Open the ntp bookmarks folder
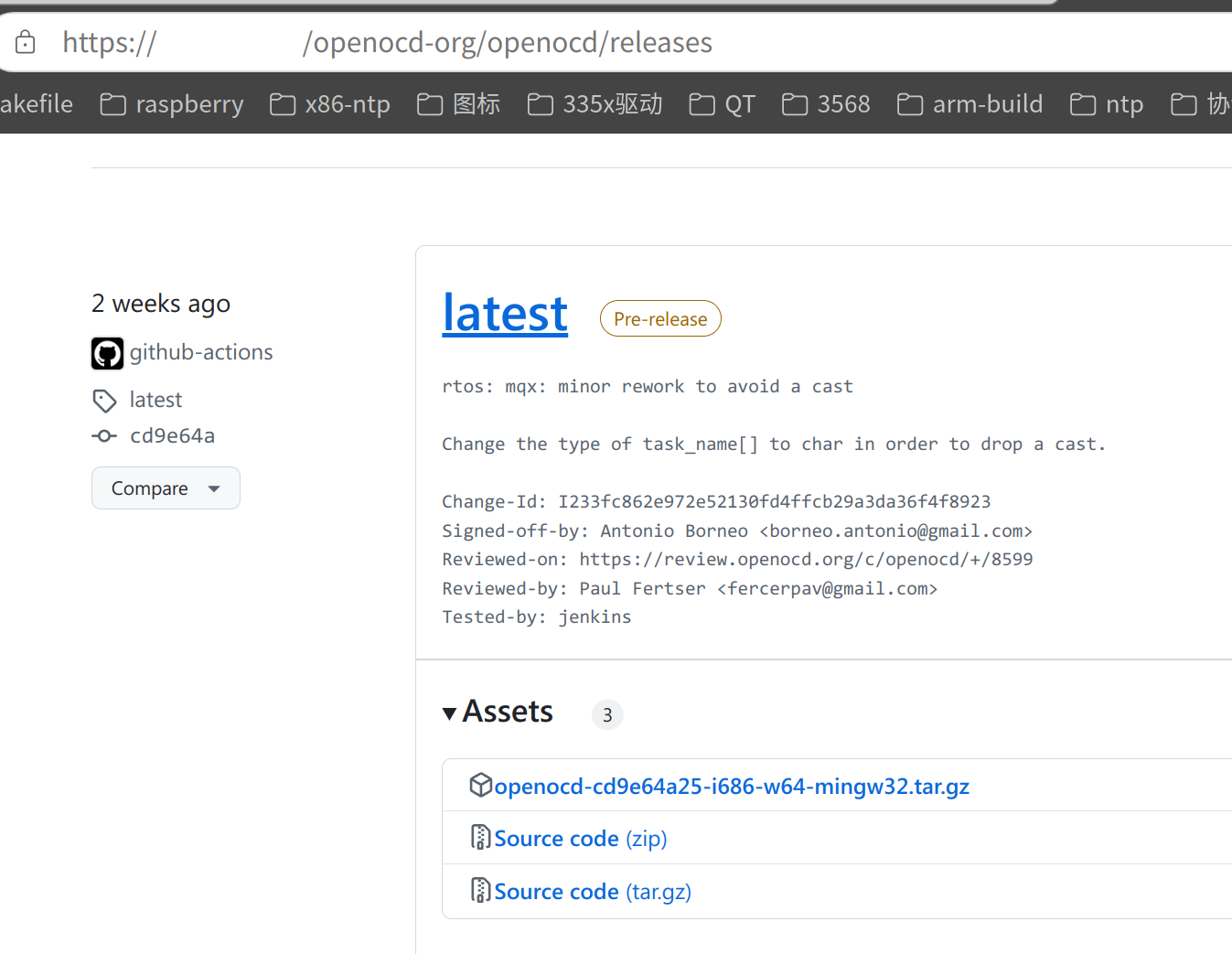 pyautogui.click(x=1107, y=104)
